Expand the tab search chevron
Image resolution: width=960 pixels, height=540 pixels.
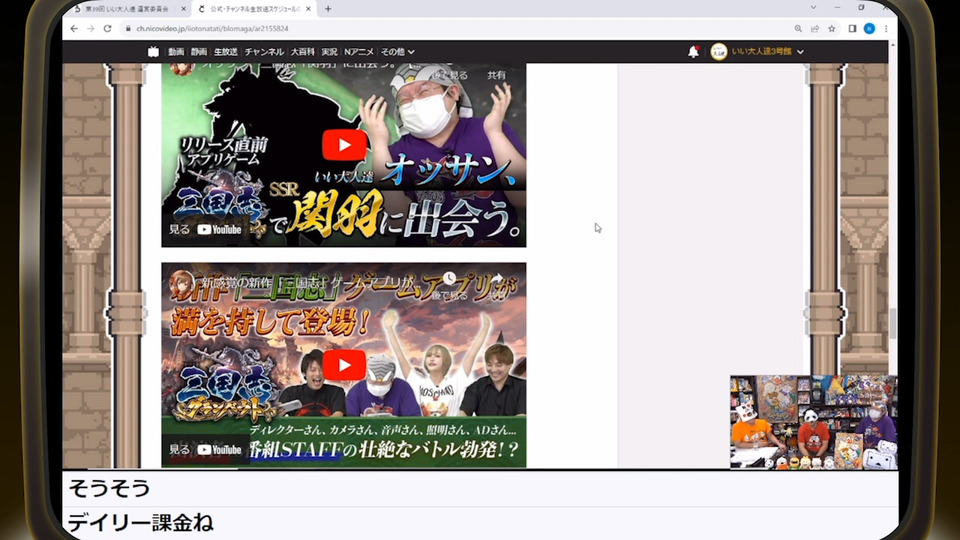[813, 8]
